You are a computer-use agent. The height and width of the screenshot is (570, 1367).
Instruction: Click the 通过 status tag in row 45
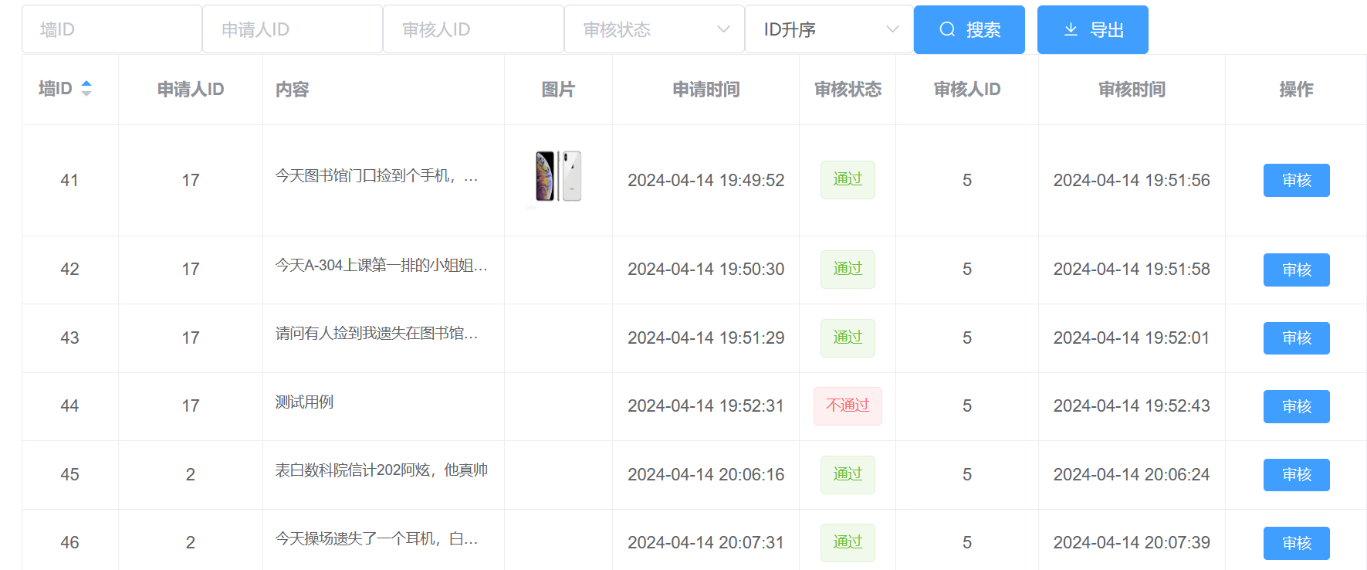point(848,474)
